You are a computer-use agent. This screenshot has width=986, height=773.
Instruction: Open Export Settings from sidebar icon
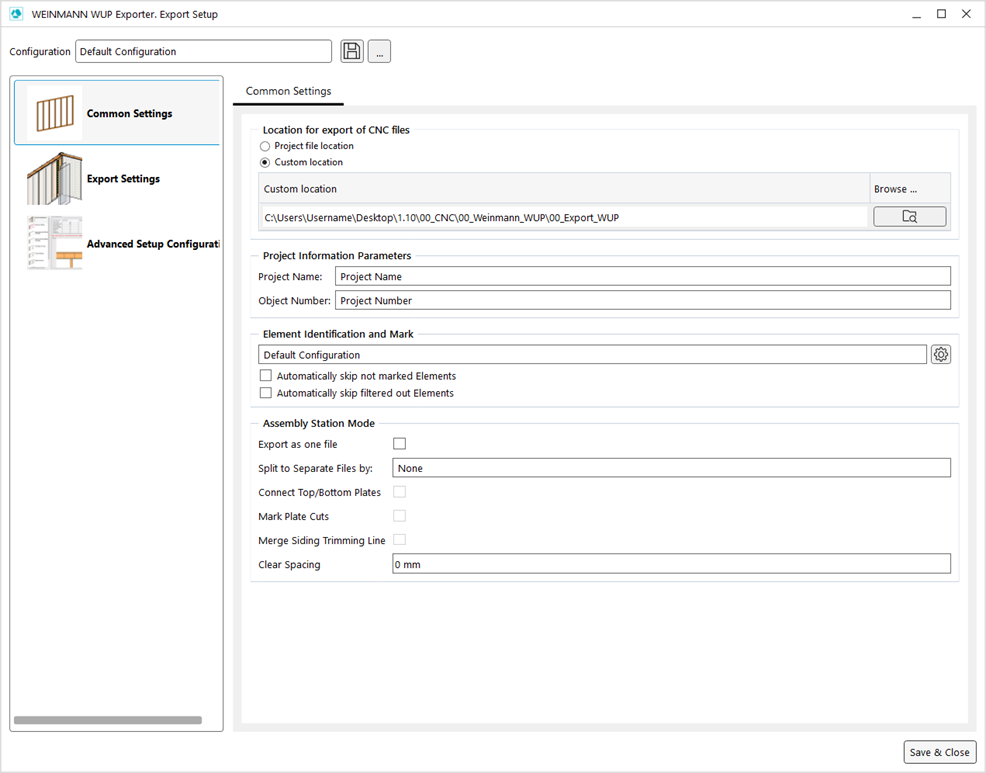coord(55,179)
